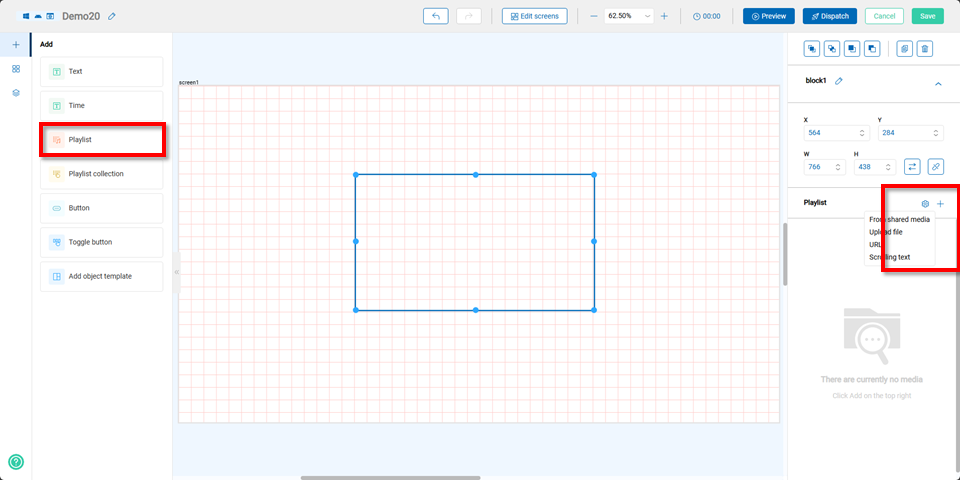Open the layers icon in left sidebar
The image size is (960, 480).
16,93
